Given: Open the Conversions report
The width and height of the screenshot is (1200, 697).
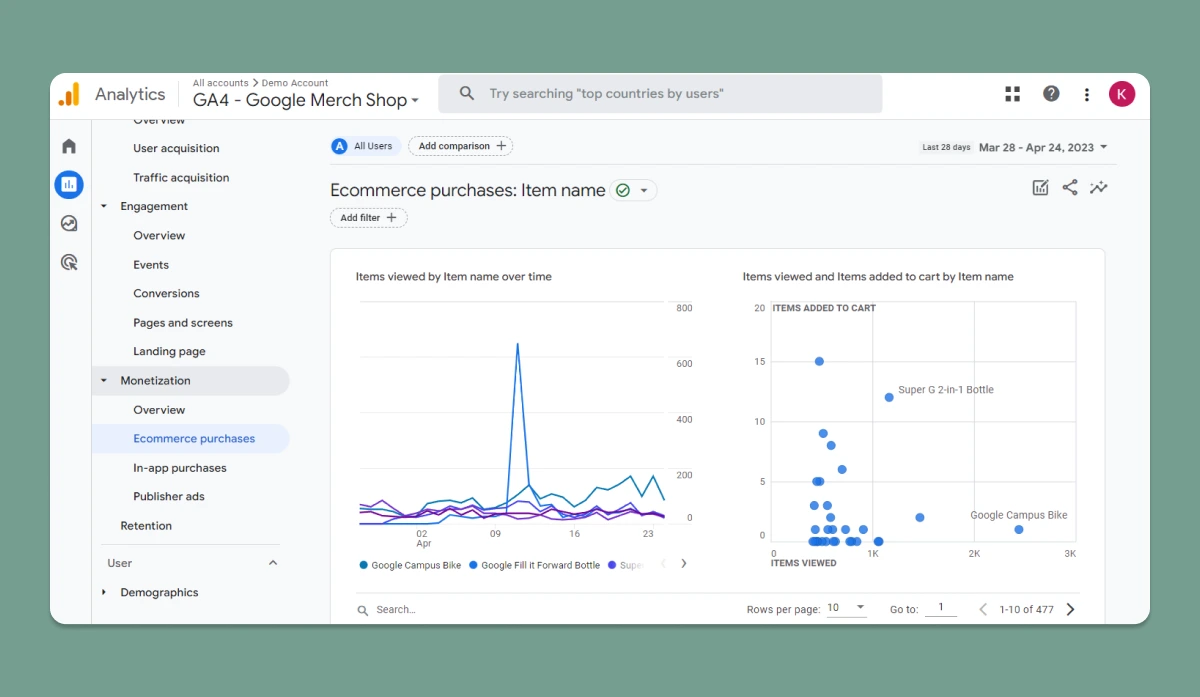Looking at the screenshot, I should tap(166, 294).
